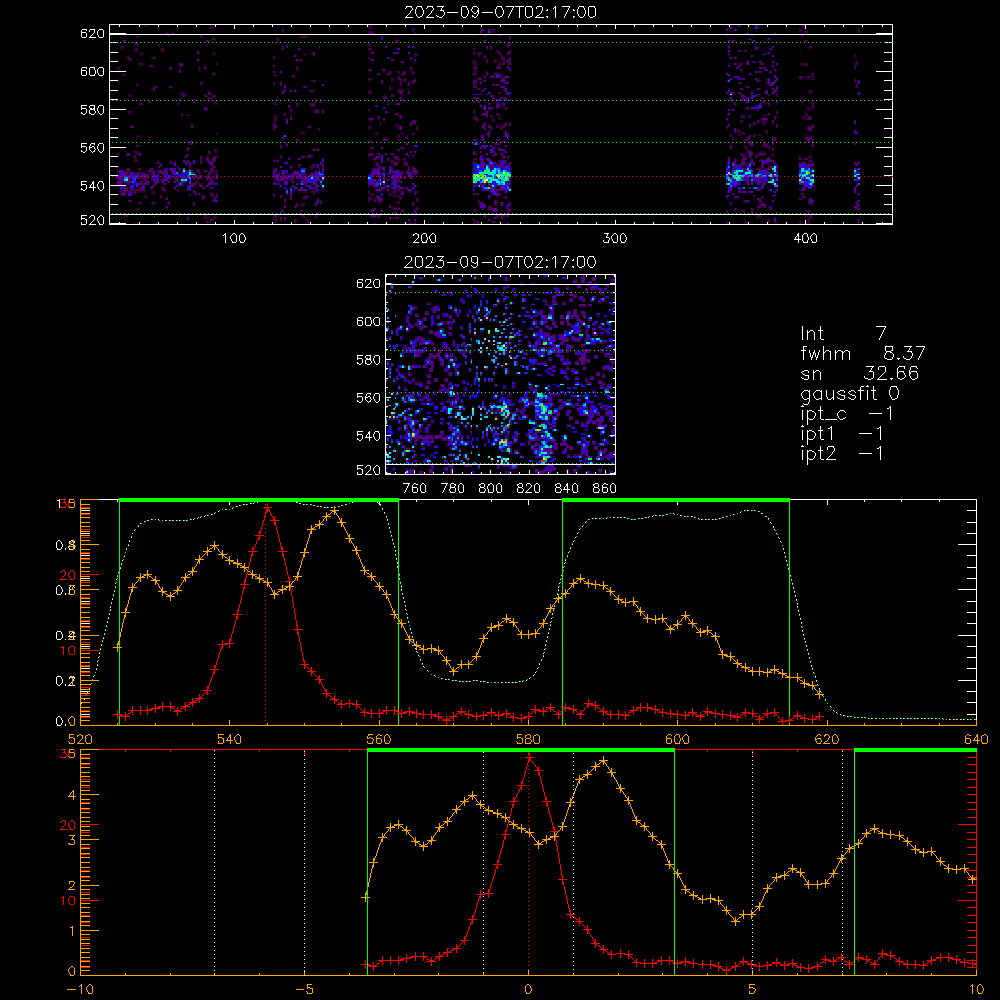Viewport: 1000px width, 1000px height.
Task: Click the timestamp title above the wide top plot
Action: tap(501, 11)
